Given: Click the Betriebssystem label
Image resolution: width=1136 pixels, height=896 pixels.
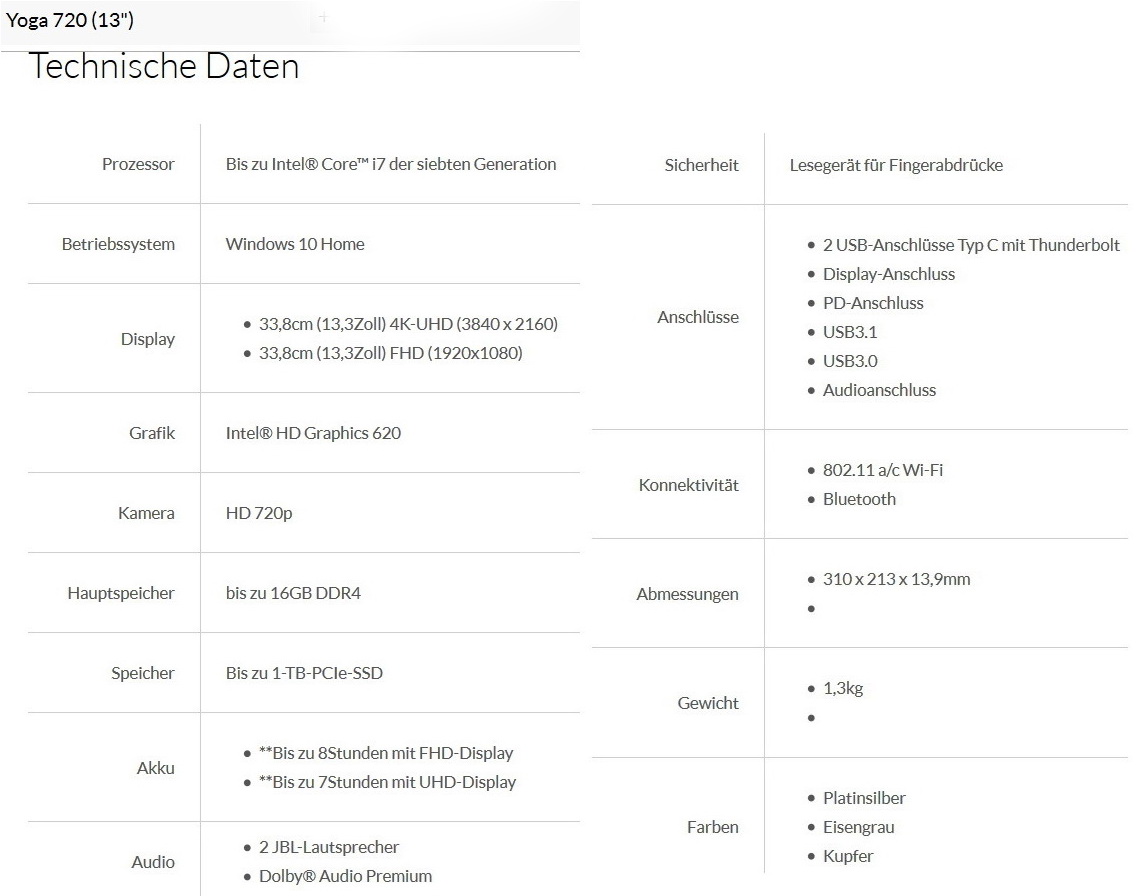Looking at the screenshot, I should pos(118,244).
